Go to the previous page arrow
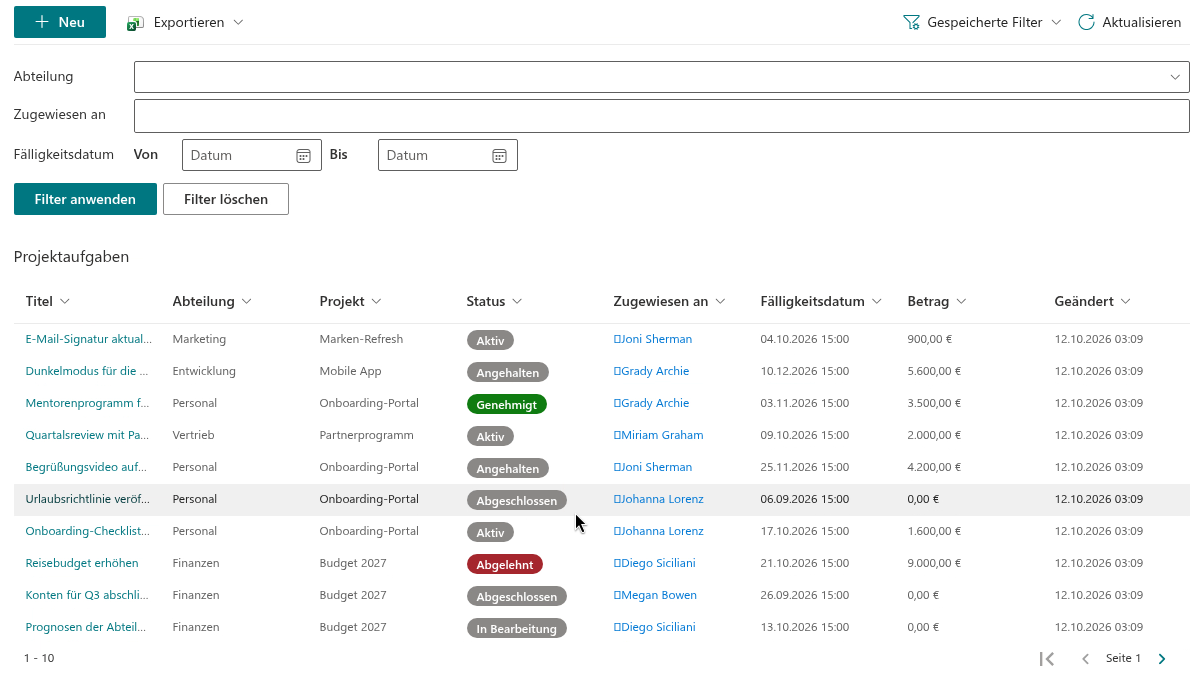This screenshot has width=1200, height=681. 1085,659
